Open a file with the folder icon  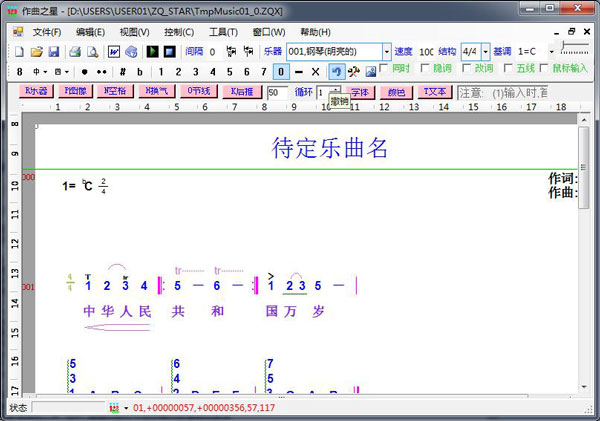pyautogui.click(x=36, y=51)
